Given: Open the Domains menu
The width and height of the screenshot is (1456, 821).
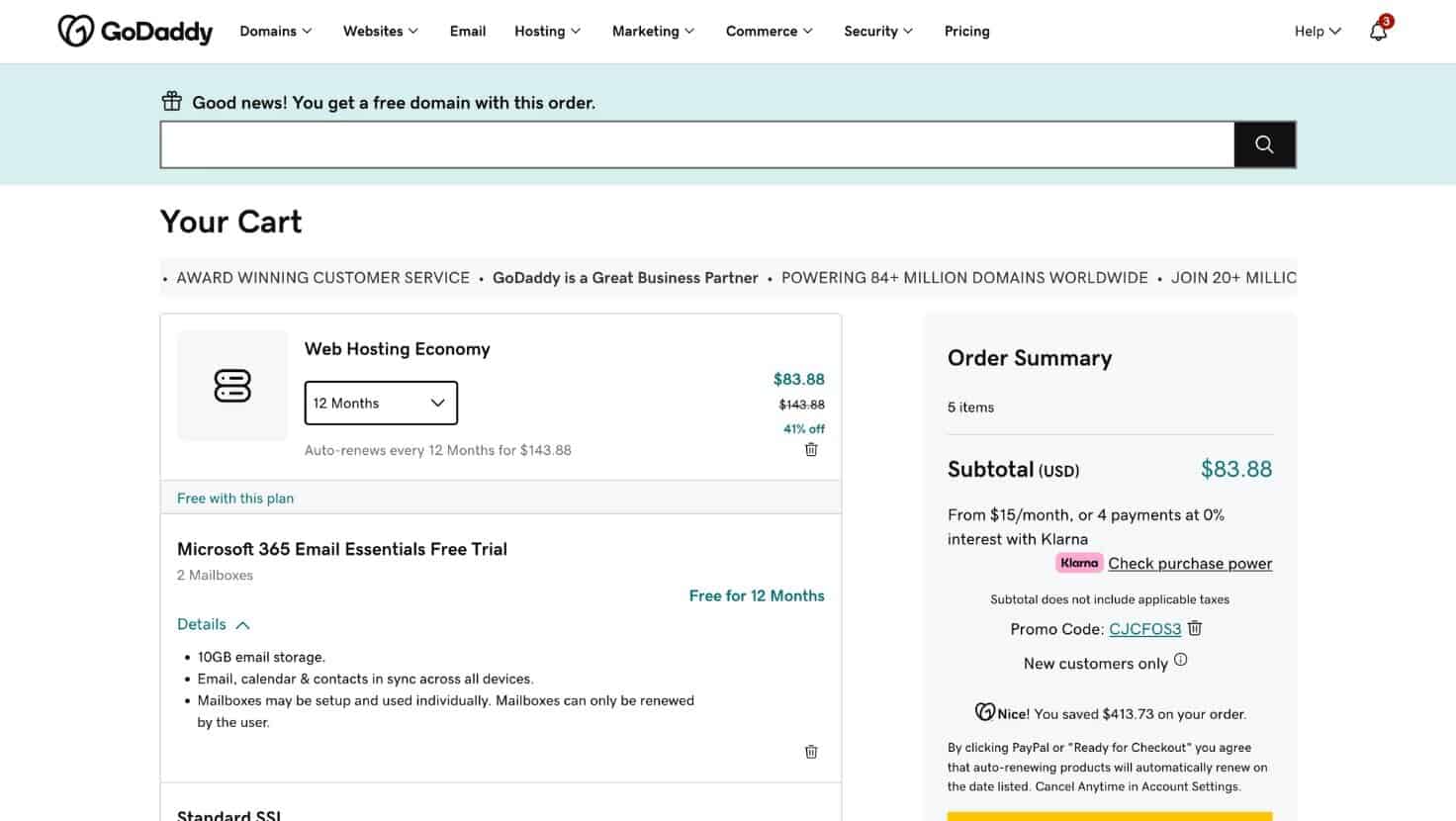Looking at the screenshot, I should click(276, 31).
